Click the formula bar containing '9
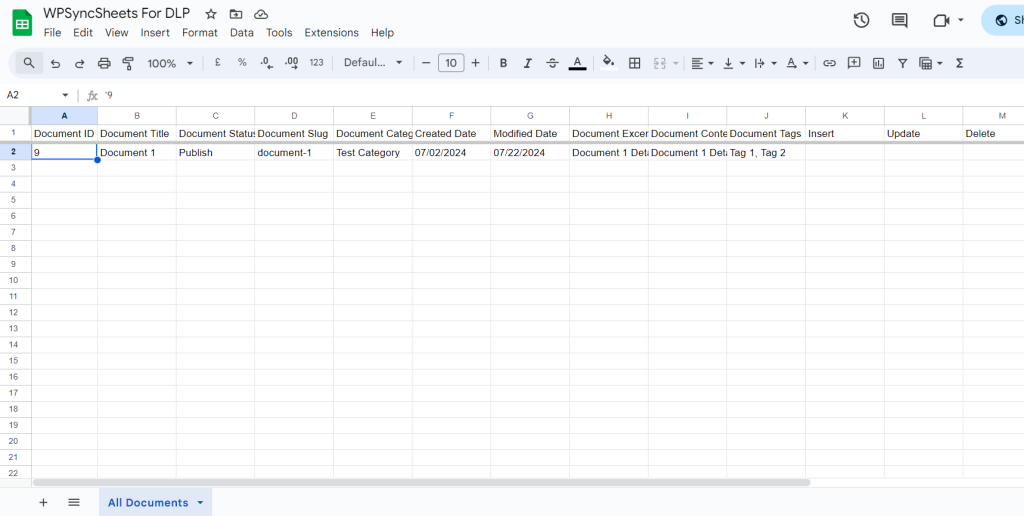 click(562, 95)
